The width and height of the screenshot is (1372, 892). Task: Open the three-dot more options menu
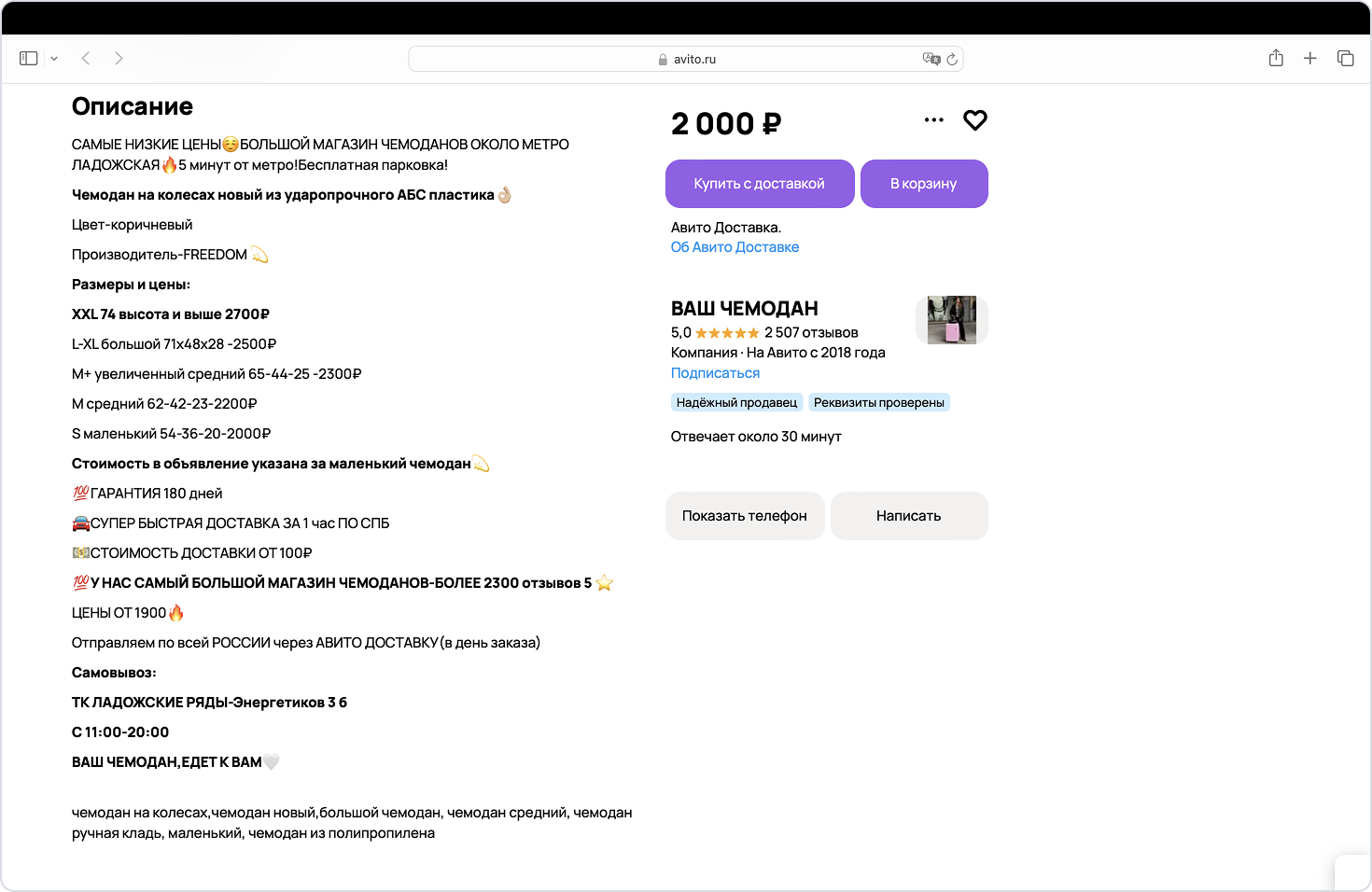point(933,120)
